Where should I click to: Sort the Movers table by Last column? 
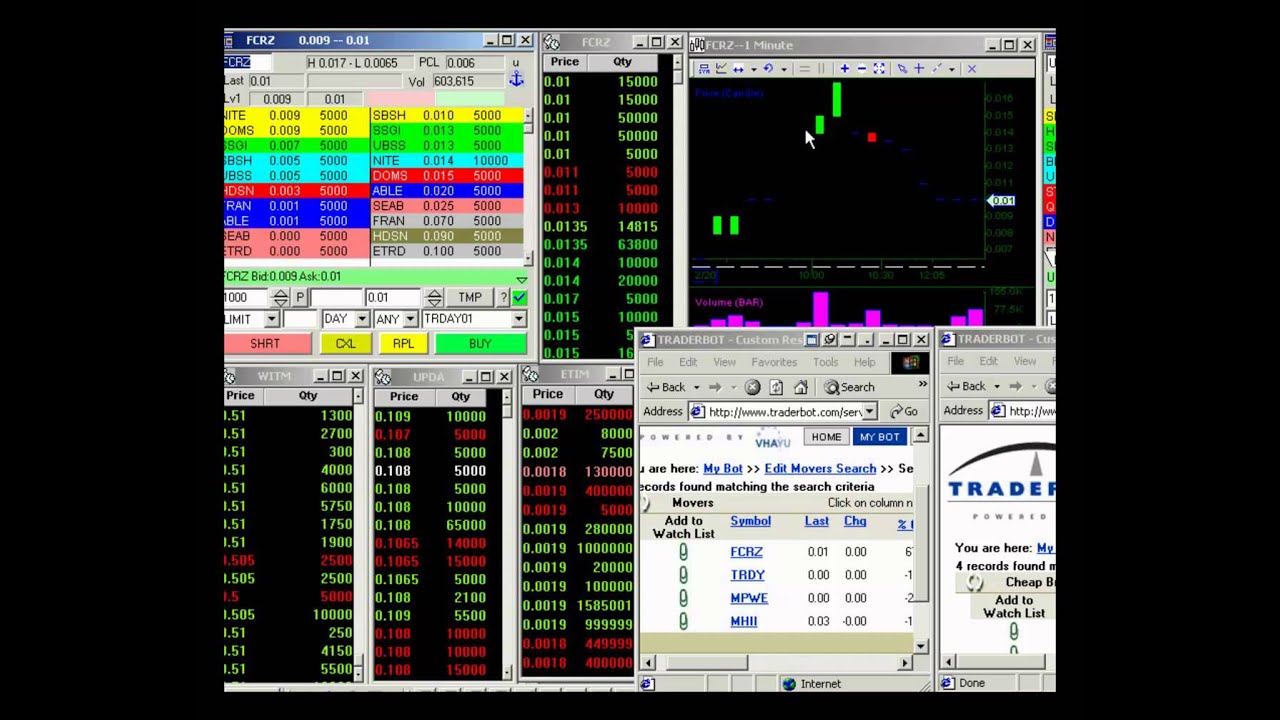[817, 521]
